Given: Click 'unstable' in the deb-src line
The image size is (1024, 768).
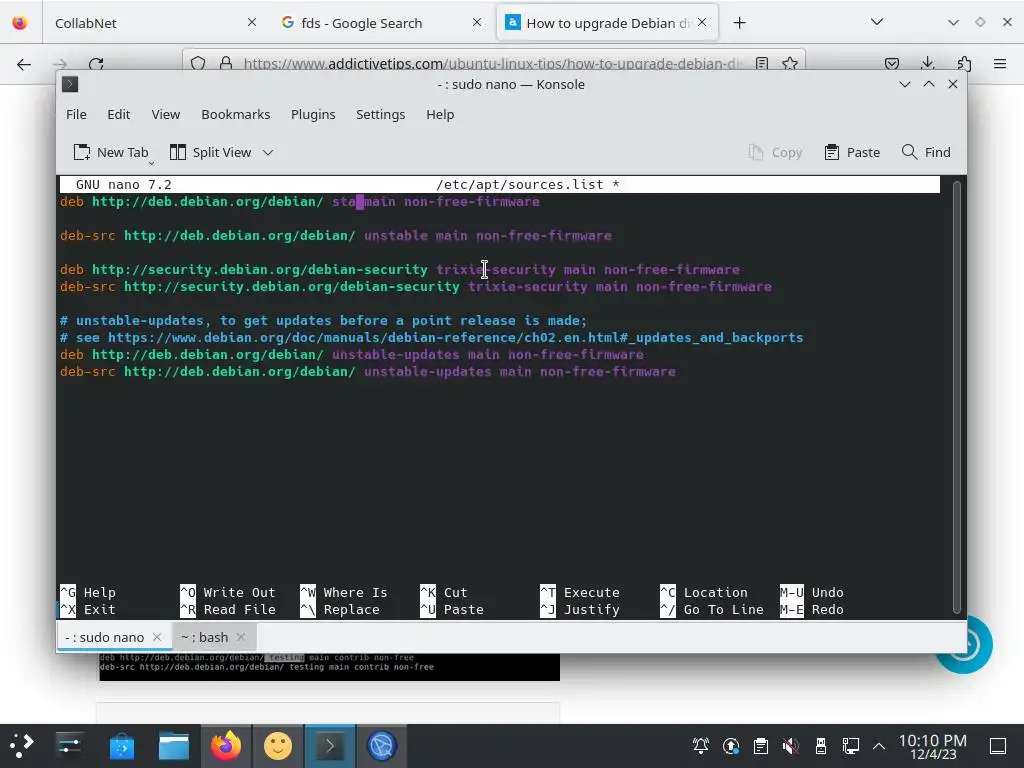Looking at the screenshot, I should point(396,236).
